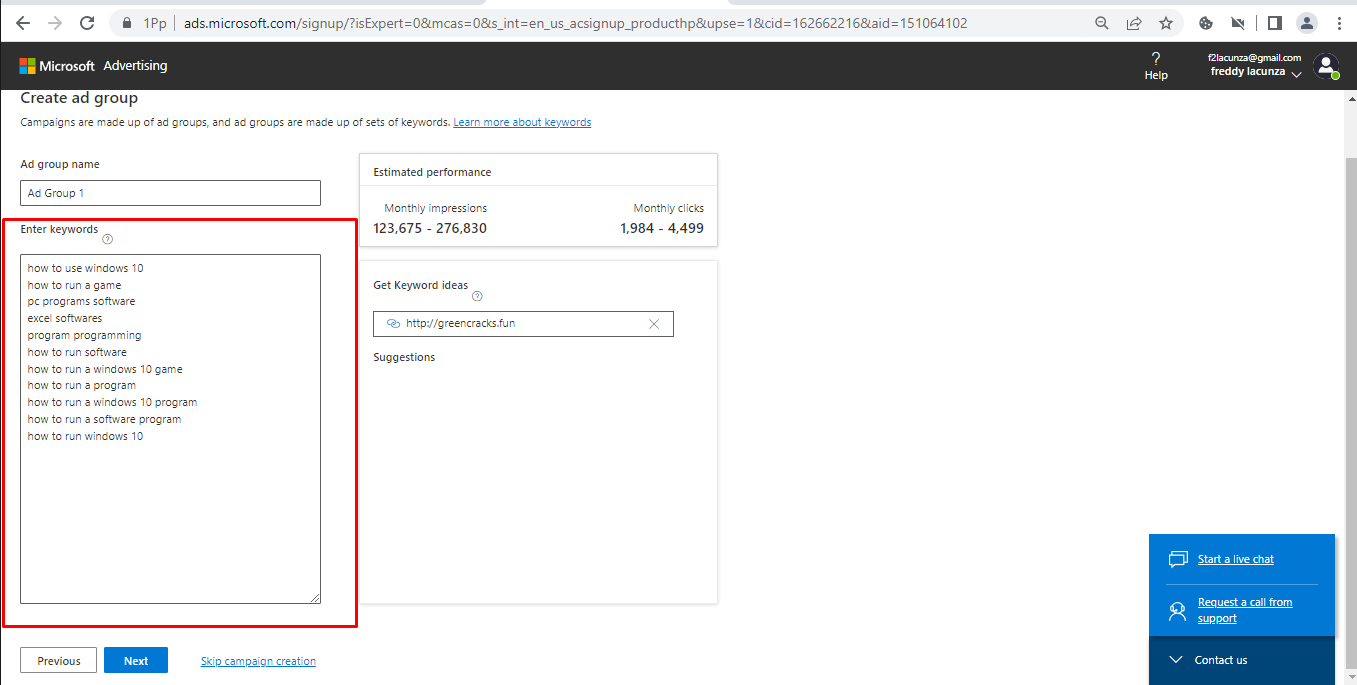Go back with the browser back arrow
The image size is (1357, 685).
pos(23,22)
